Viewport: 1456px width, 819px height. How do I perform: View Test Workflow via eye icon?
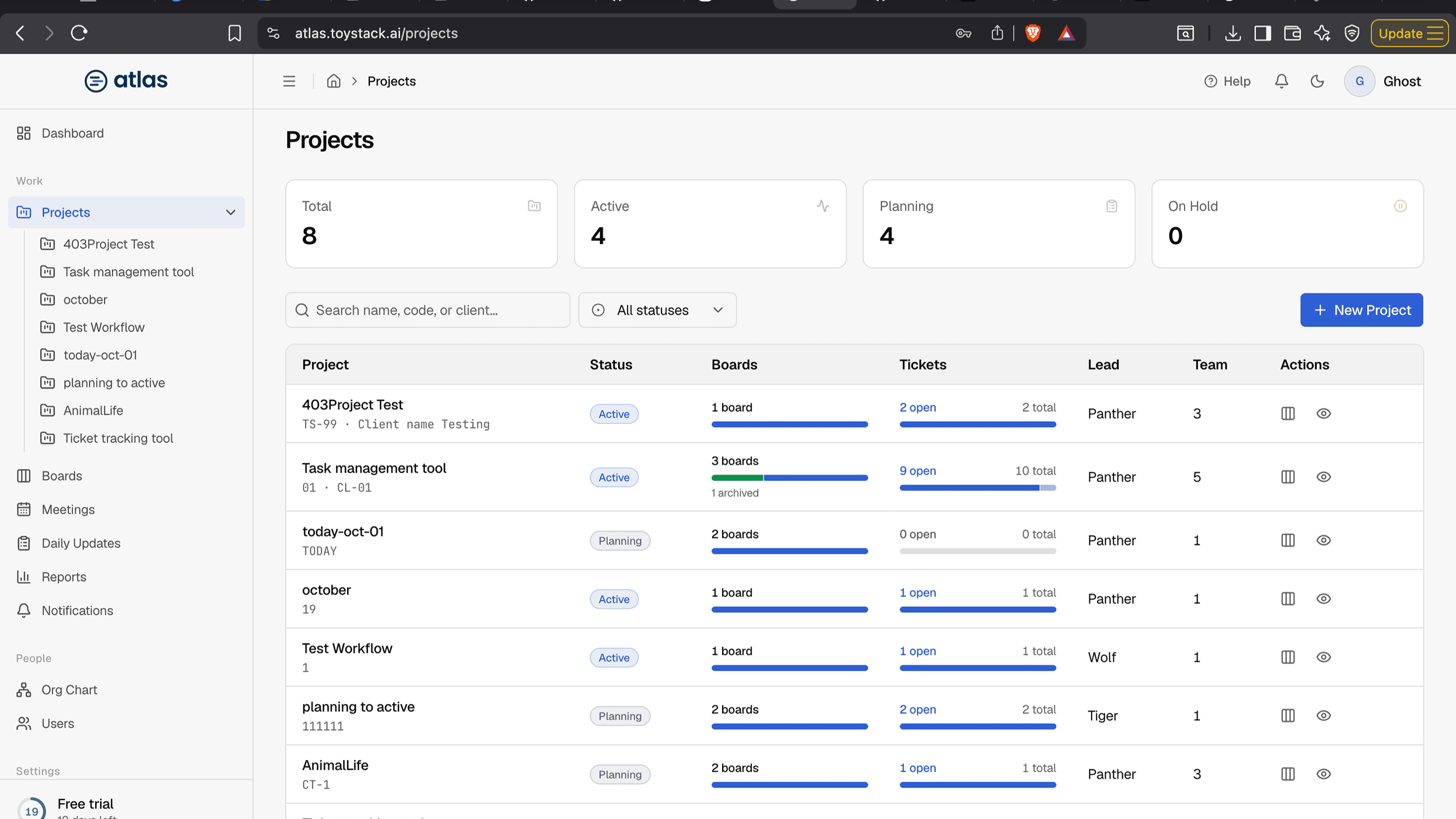click(x=1323, y=657)
